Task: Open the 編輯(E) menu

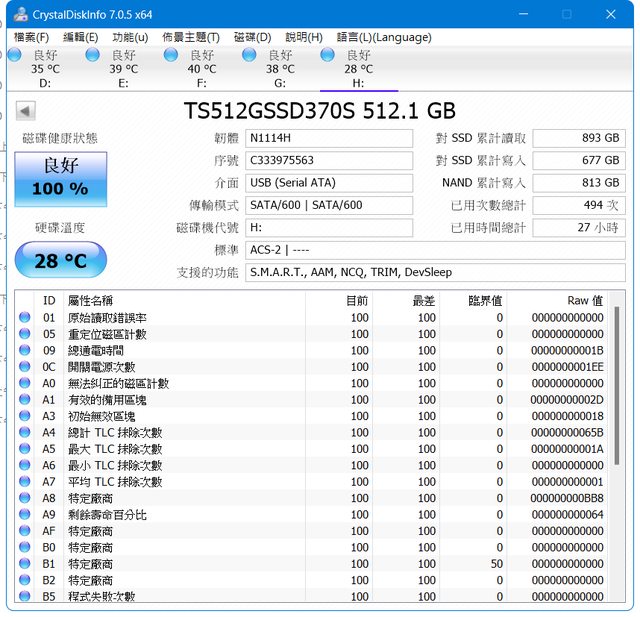Action: [x=80, y=37]
